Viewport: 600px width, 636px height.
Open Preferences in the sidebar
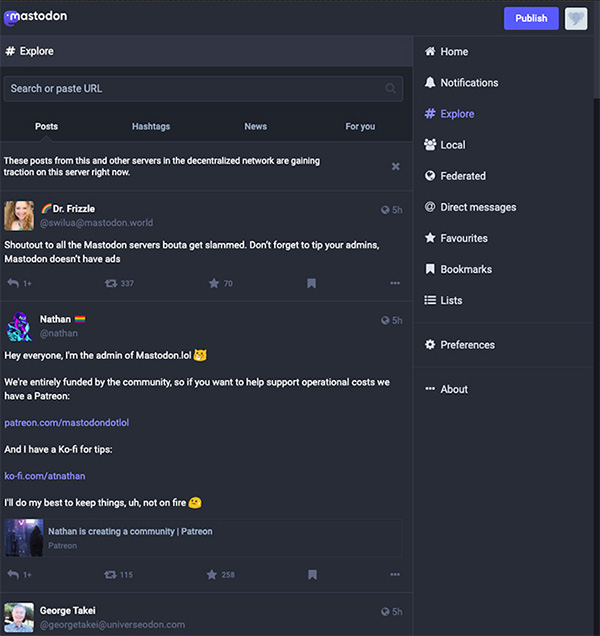460,345
